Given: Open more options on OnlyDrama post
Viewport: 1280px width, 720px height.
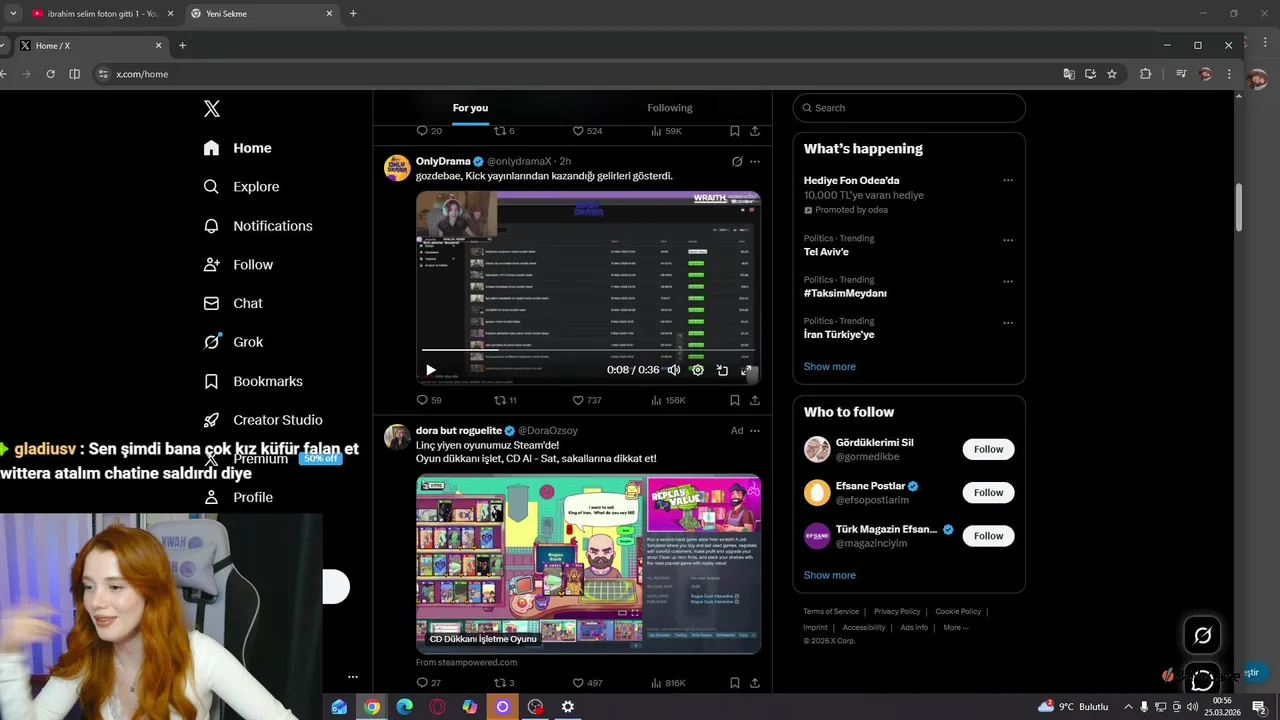Looking at the screenshot, I should pyautogui.click(x=755, y=161).
